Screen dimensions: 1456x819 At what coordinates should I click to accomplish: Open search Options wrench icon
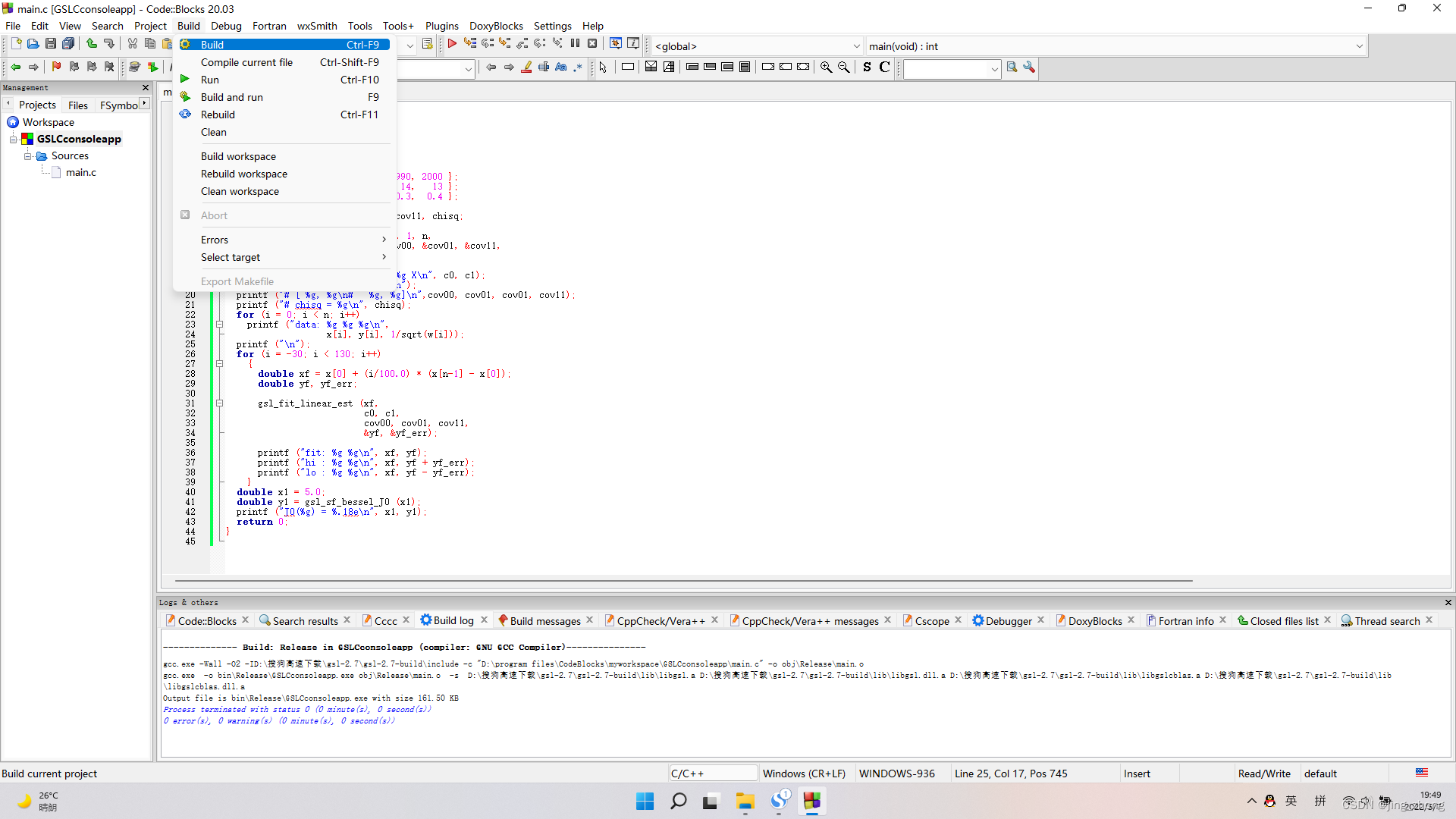tap(1029, 67)
